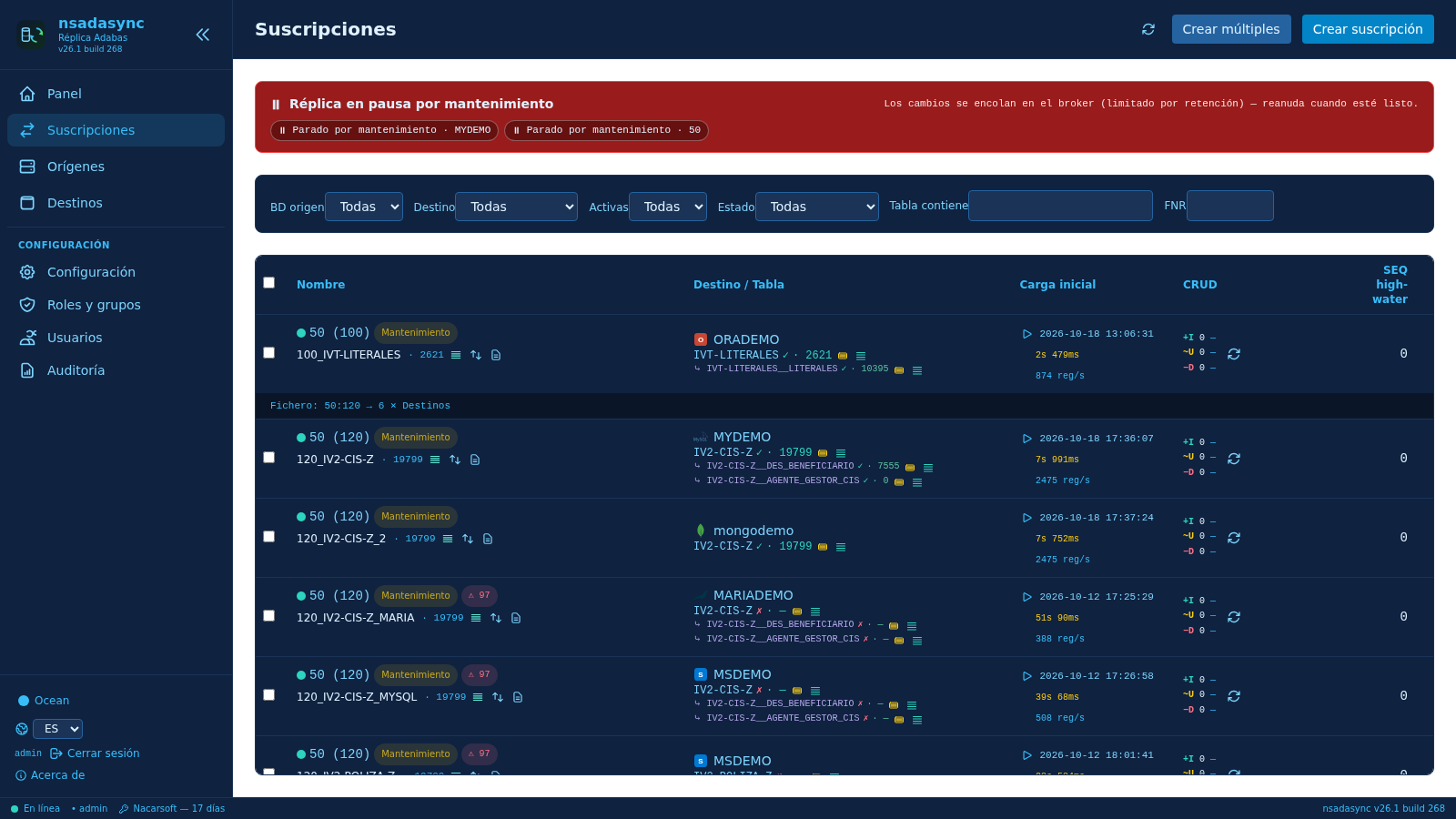Open Auditoría in the sidebar
1456x819 pixels.
coord(116,370)
